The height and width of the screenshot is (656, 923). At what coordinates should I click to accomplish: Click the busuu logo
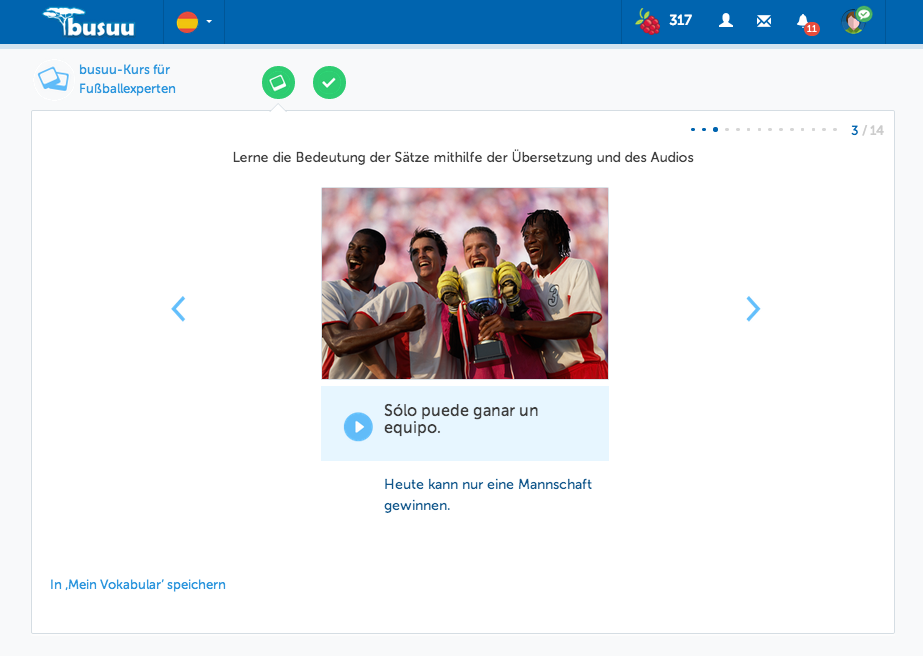89,22
